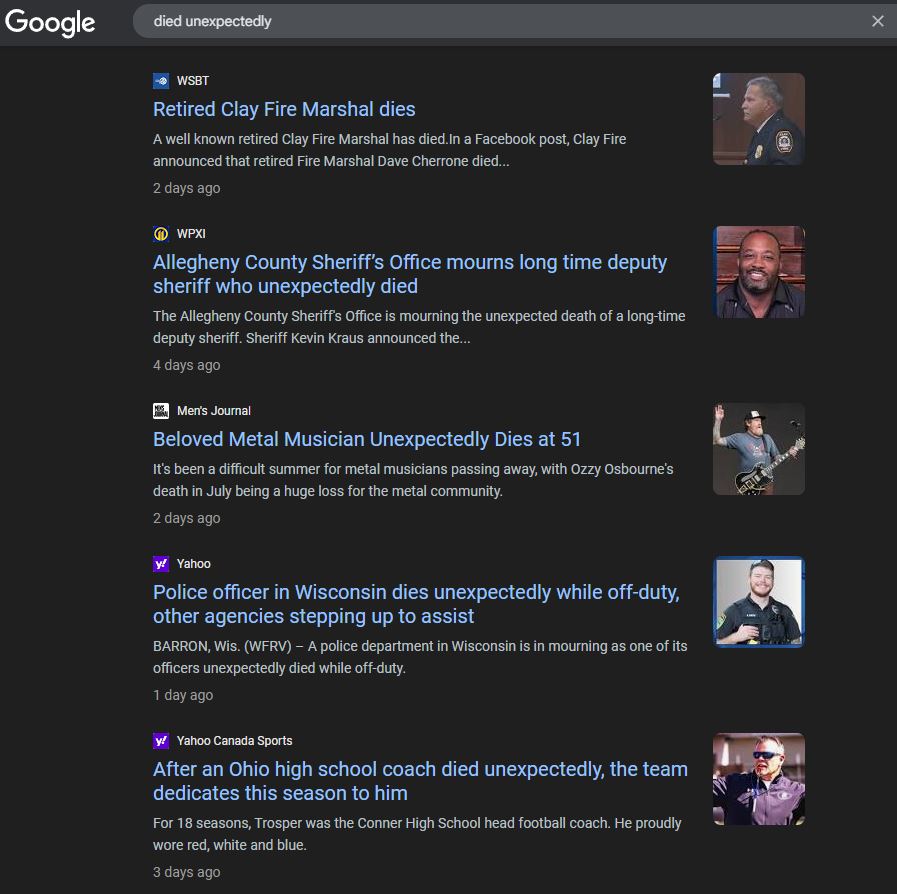
Task: Click the Yahoo favicon icon
Action: 161,563
